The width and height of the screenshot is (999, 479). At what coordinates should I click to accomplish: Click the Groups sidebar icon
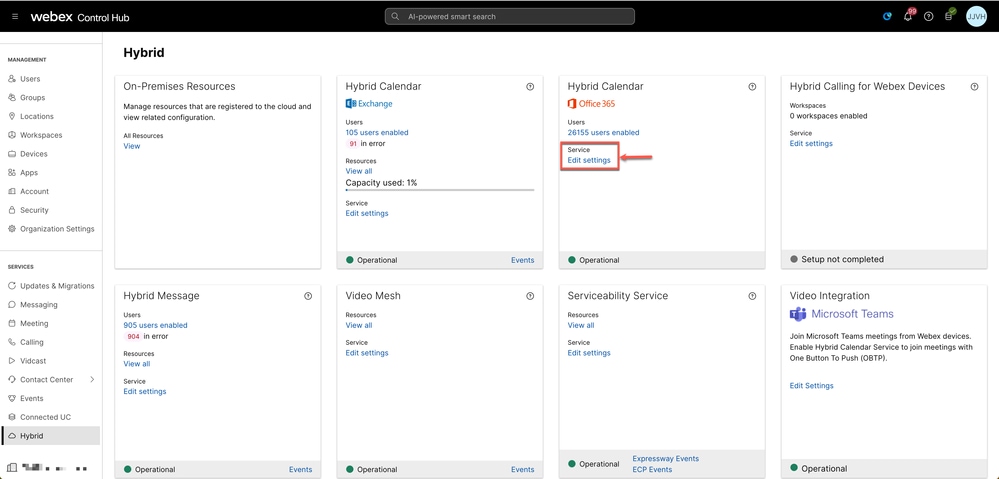click(12, 97)
